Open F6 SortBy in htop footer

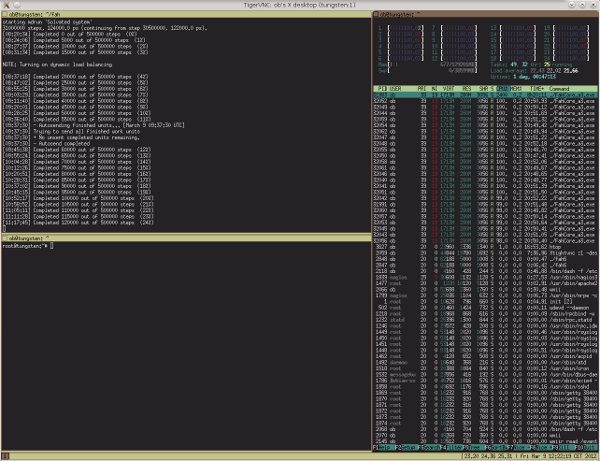(496, 448)
